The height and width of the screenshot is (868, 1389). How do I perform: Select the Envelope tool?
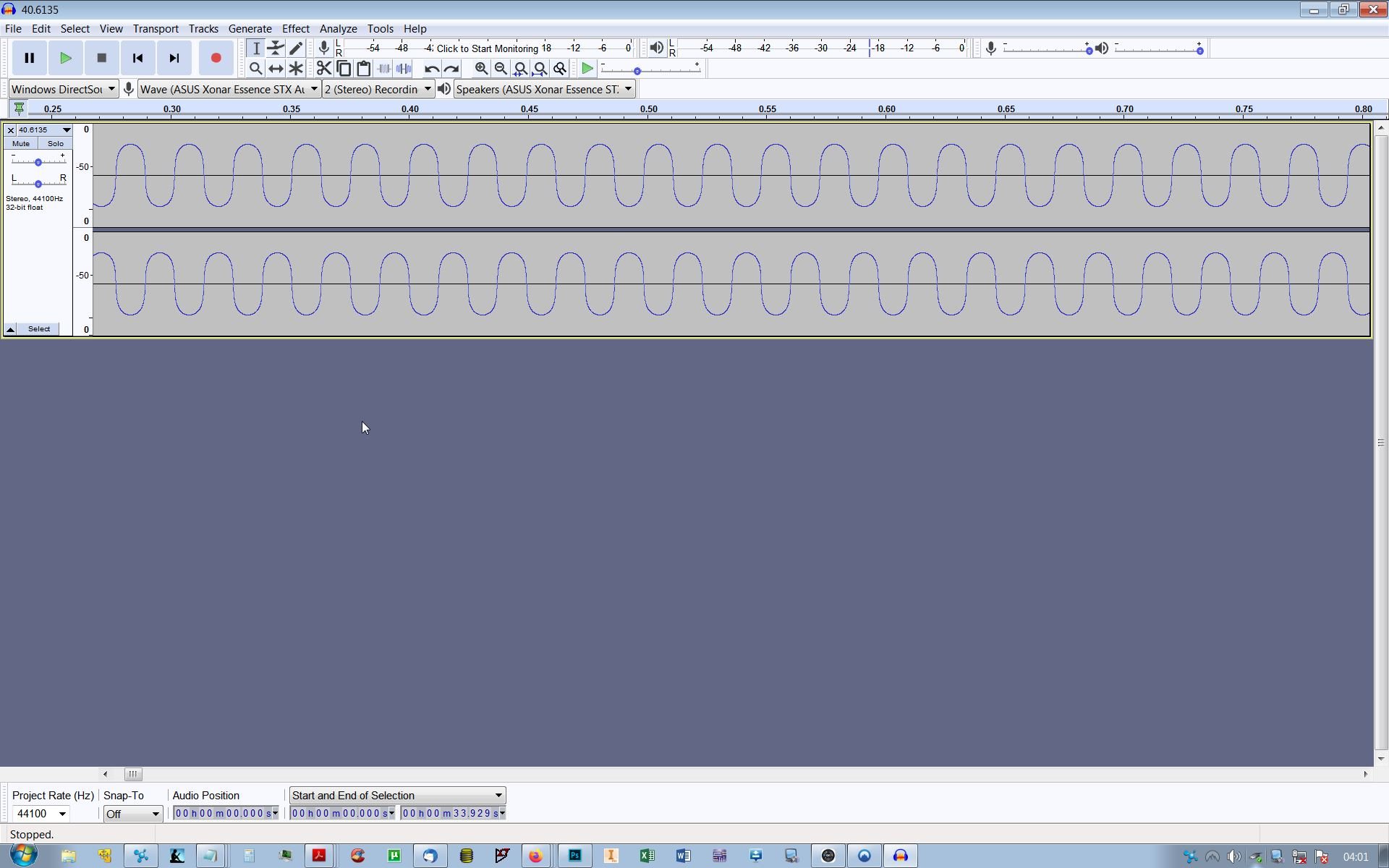[276, 48]
